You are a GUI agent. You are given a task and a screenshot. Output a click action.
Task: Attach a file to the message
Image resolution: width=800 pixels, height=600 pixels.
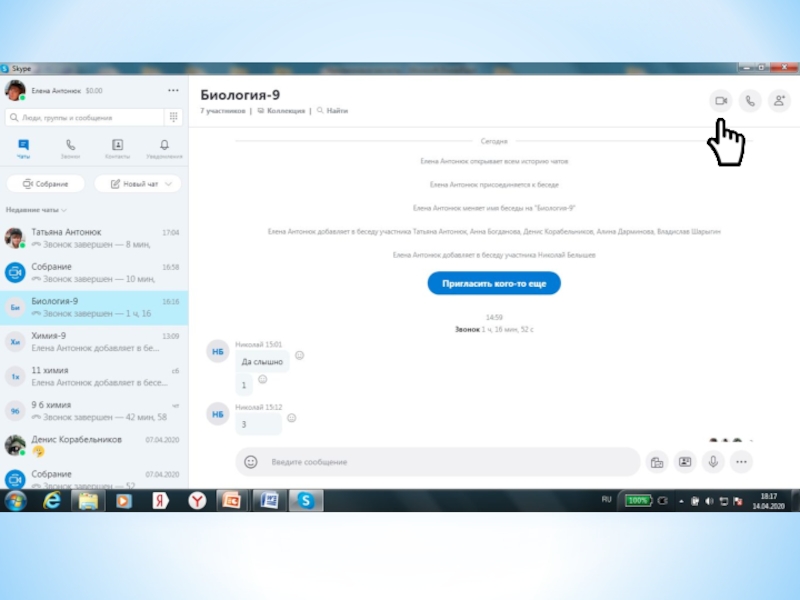pyautogui.click(x=657, y=462)
